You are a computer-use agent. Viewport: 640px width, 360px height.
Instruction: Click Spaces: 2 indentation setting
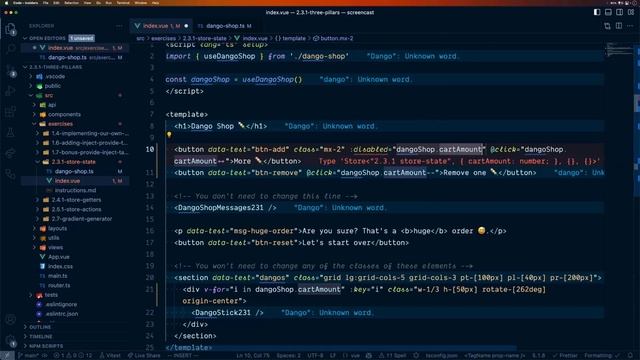point(289,356)
